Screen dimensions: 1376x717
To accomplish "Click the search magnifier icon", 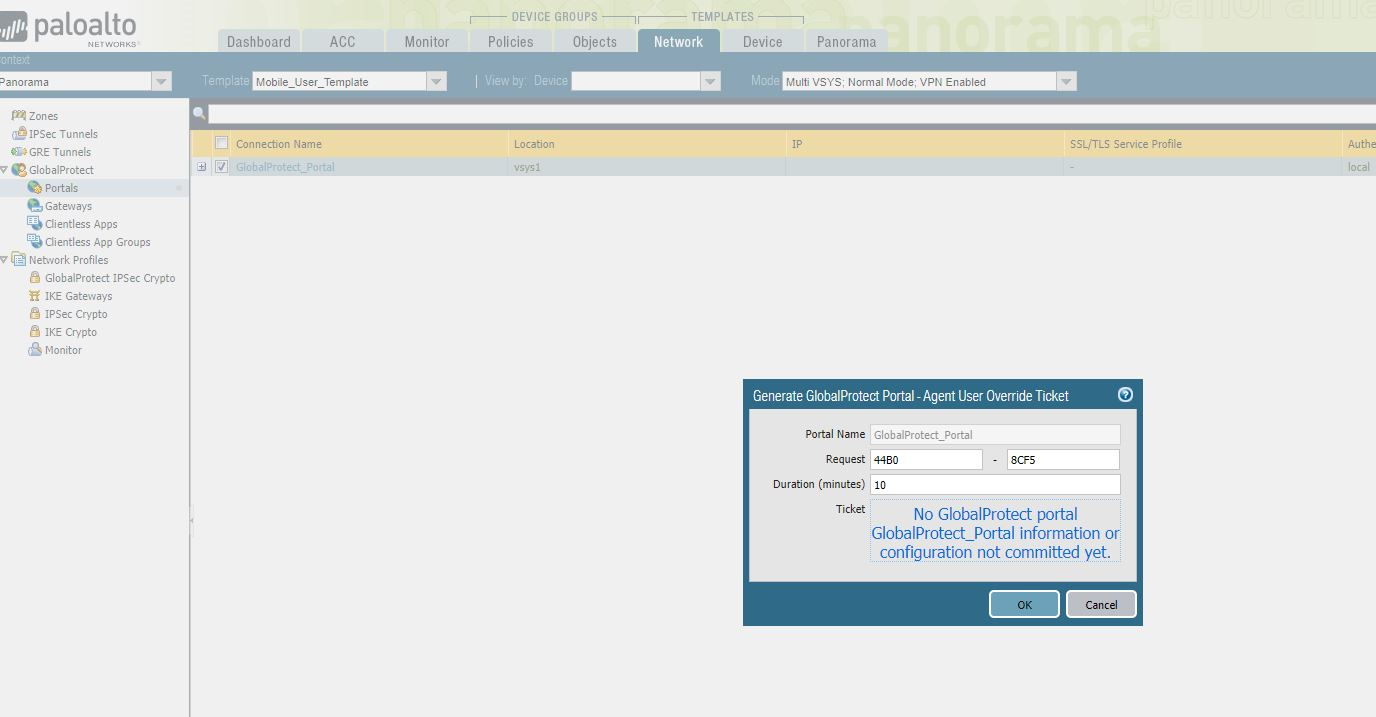I will click(x=199, y=114).
